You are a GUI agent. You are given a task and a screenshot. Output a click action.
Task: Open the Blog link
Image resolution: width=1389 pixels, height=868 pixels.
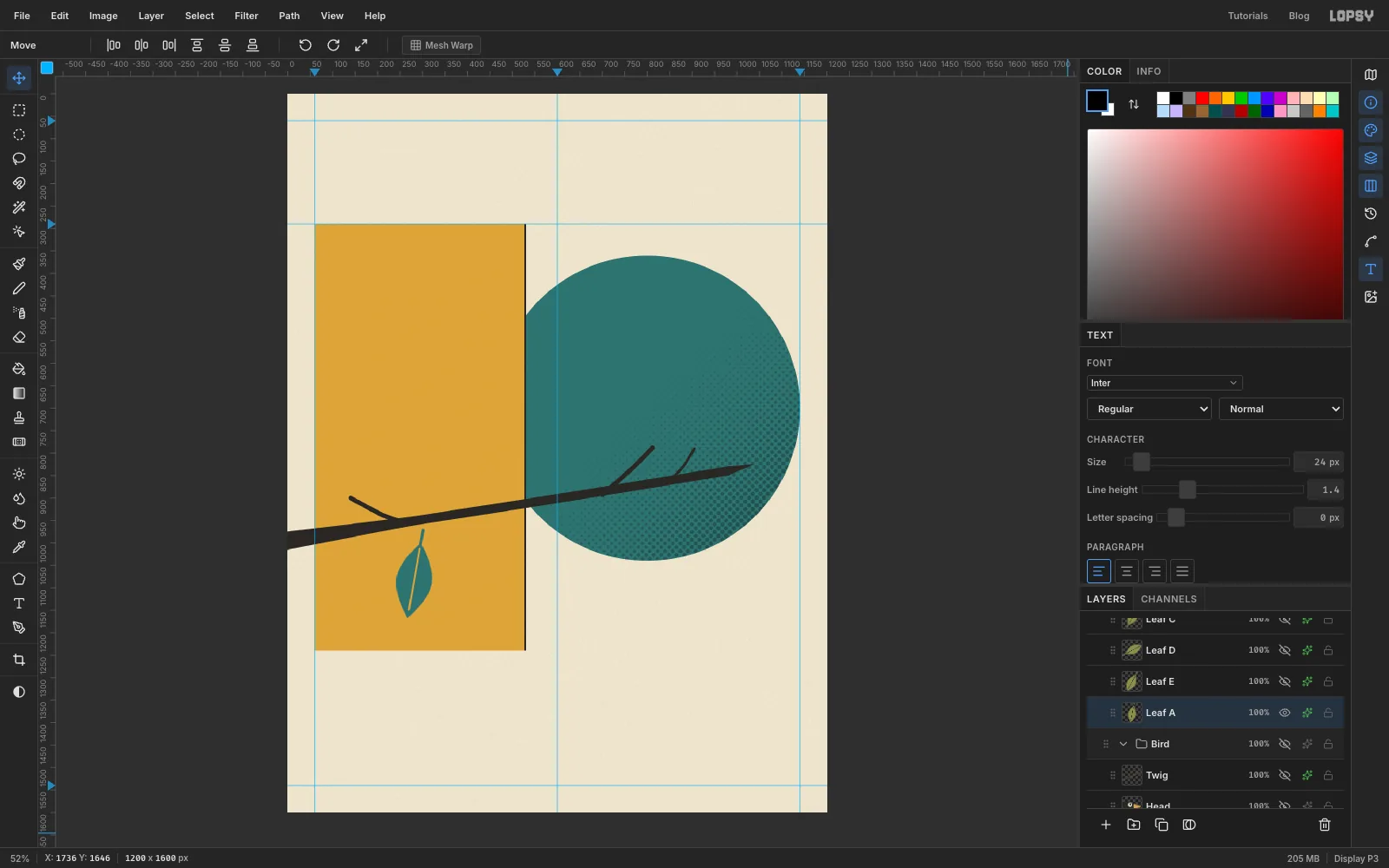tap(1299, 16)
